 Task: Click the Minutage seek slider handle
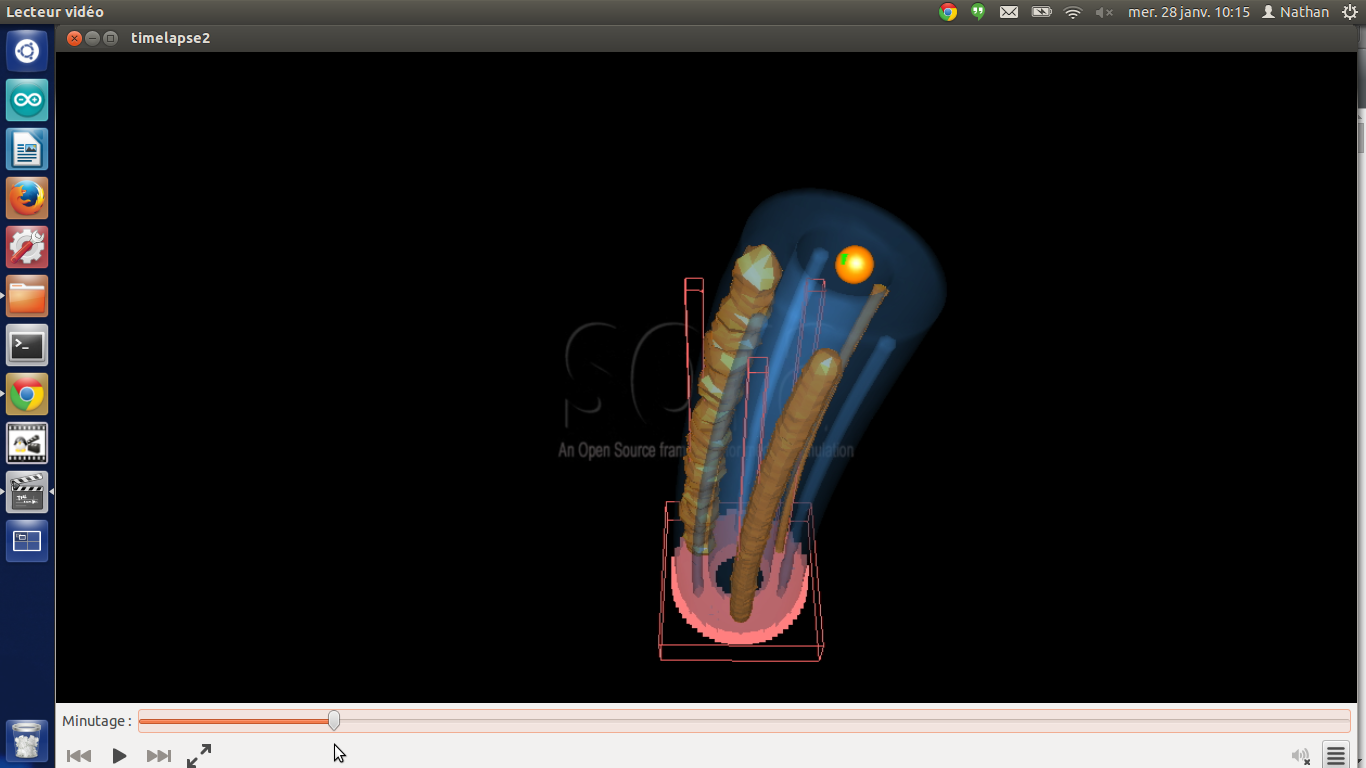(x=334, y=720)
